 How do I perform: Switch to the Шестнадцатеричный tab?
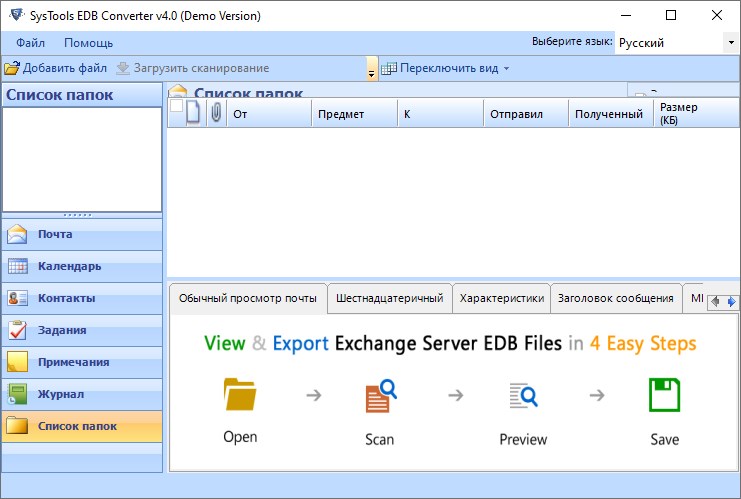point(389,298)
